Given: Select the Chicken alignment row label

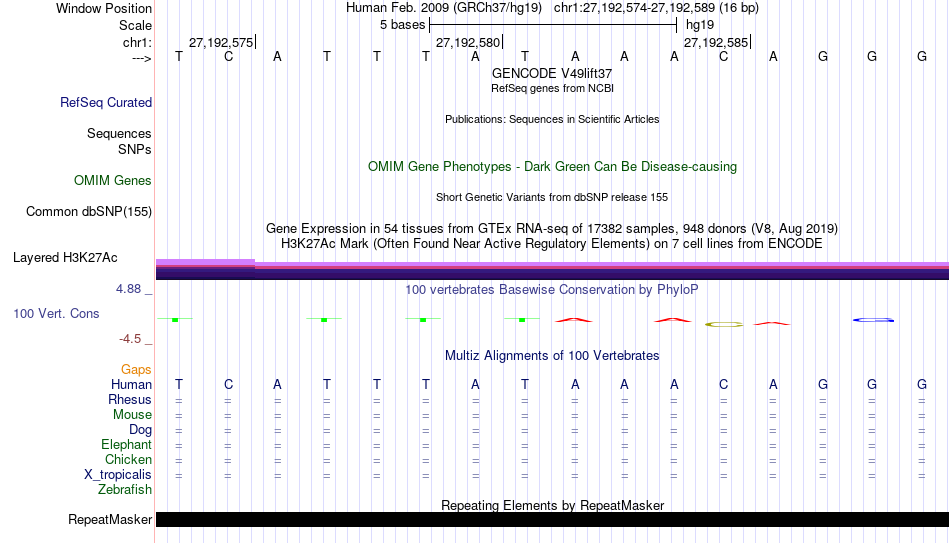Looking at the screenshot, I should click(x=128, y=459).
